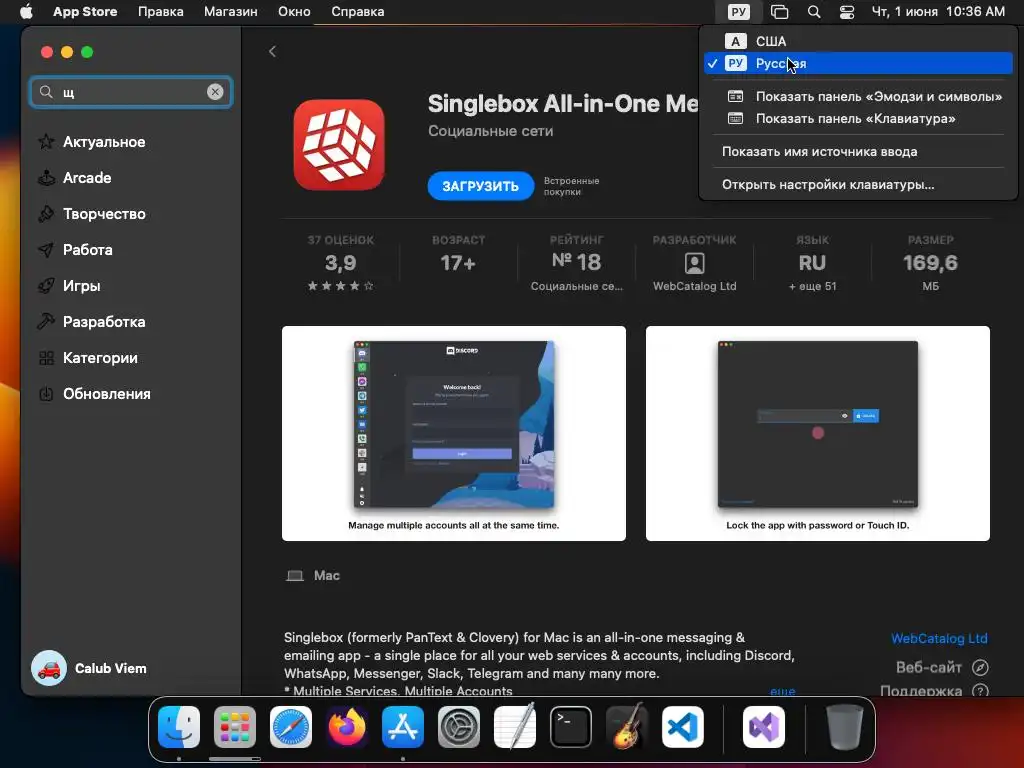This screenshot has width=1024, height=768.
Task: Open Finder from the Dock
Action: coord(179,727)
